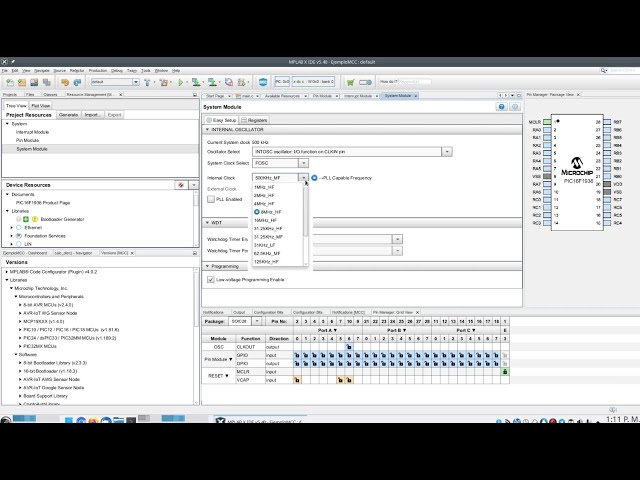Click the Save All toolbar icon
This screenshot has width=640, height=480.
pyautogui.click(x=47, y=82)
